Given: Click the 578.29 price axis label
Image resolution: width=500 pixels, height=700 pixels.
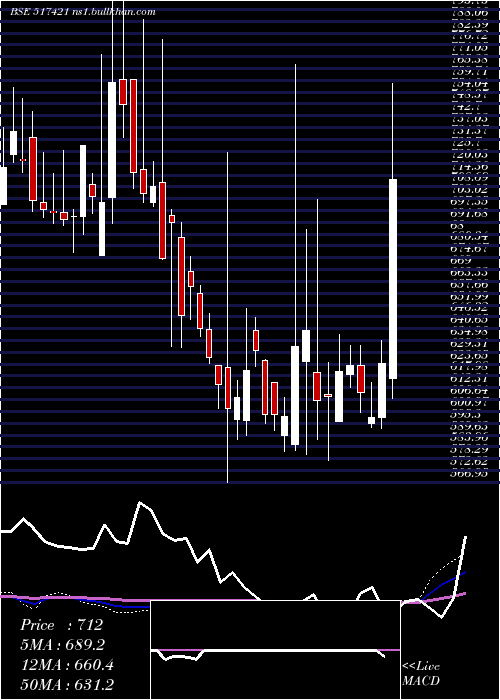Looking at the screenshot, I should point(469,450).
